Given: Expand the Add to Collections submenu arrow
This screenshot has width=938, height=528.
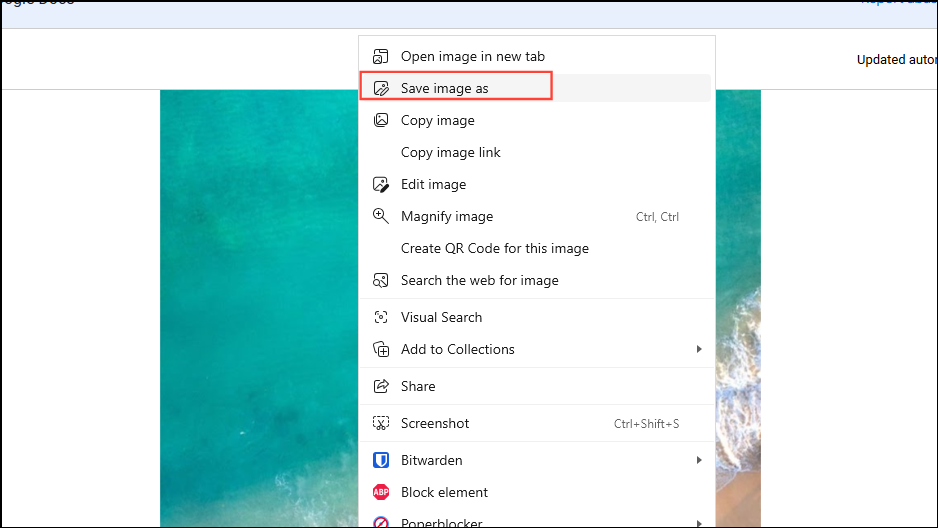Looking at the screenshot, I should [699, 349].
